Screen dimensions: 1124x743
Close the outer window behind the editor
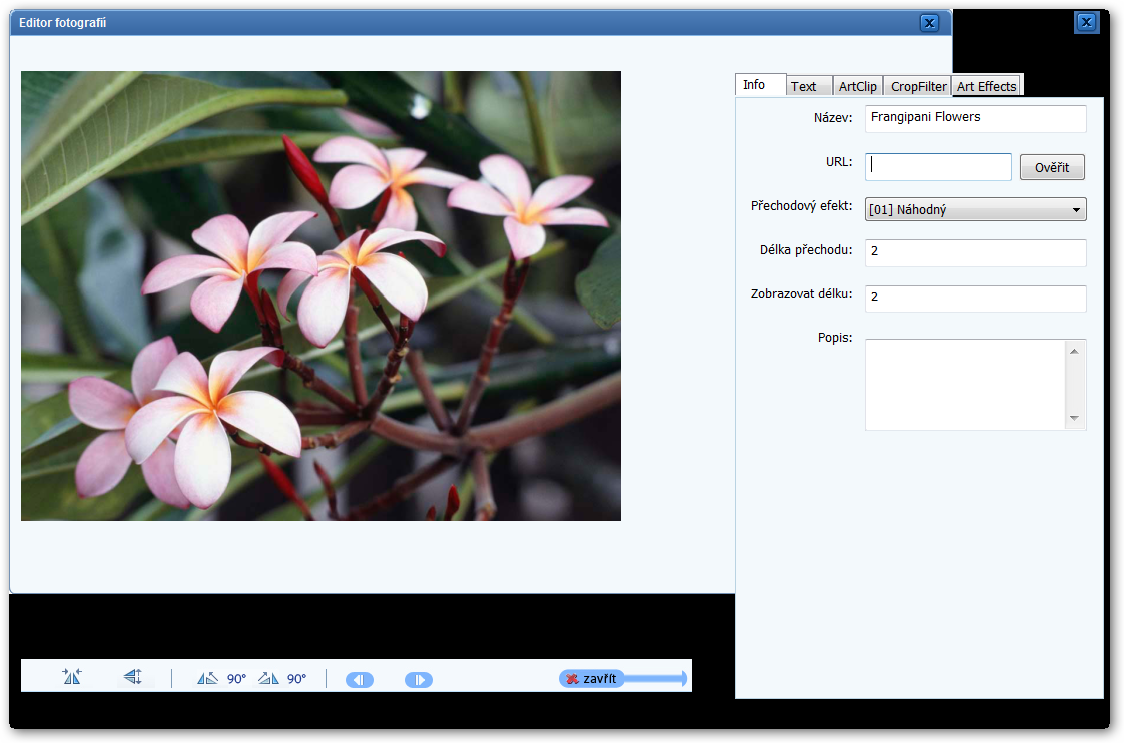pyautogui.click(x=1087, y=22)
